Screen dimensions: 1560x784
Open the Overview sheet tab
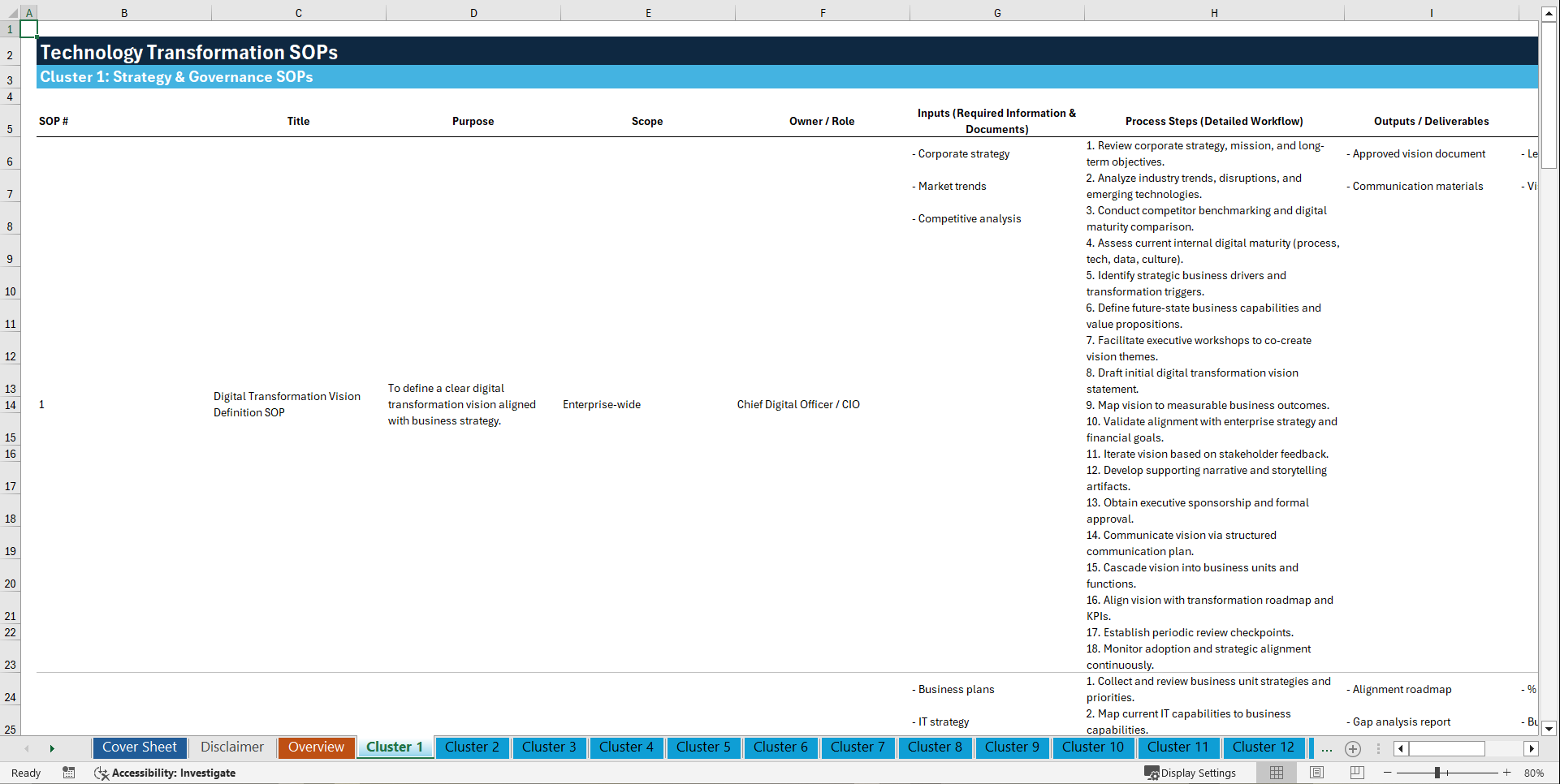click(x=316, y=747)
